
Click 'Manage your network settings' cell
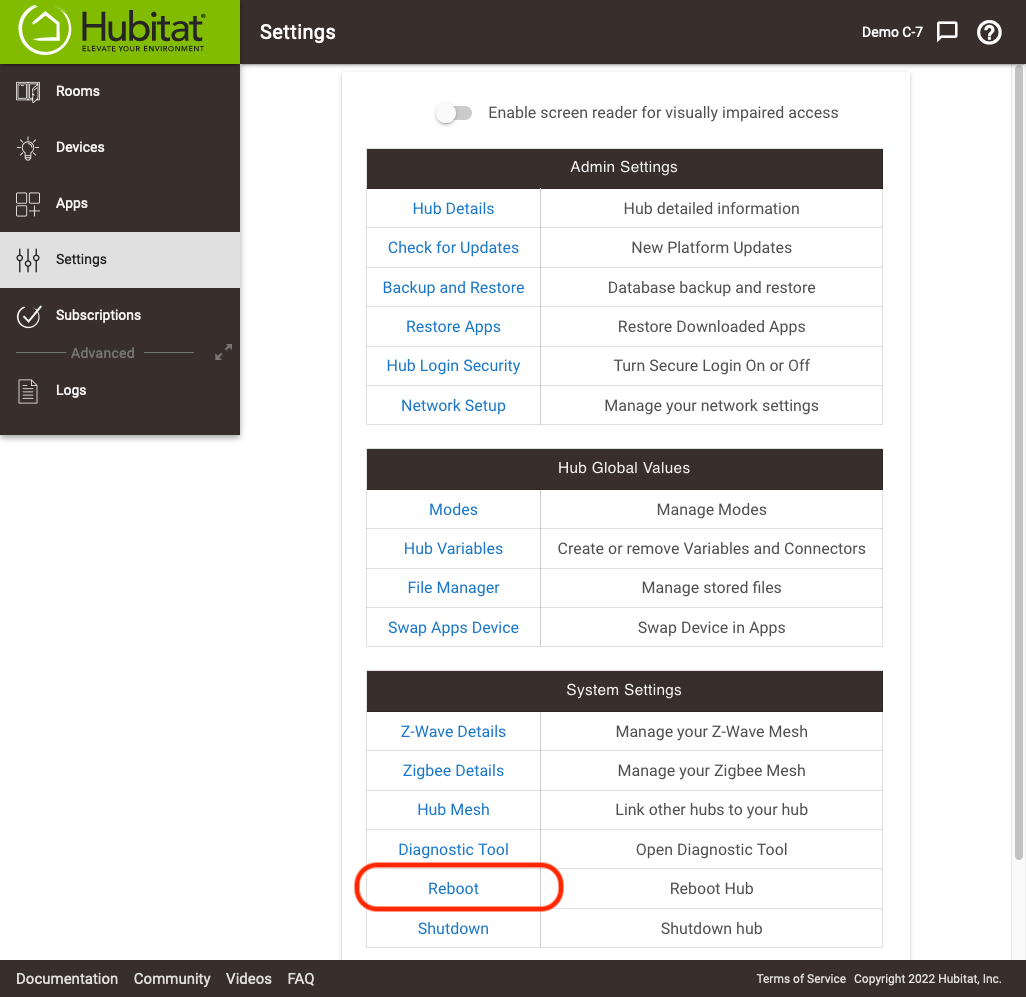tap(711, 406)
